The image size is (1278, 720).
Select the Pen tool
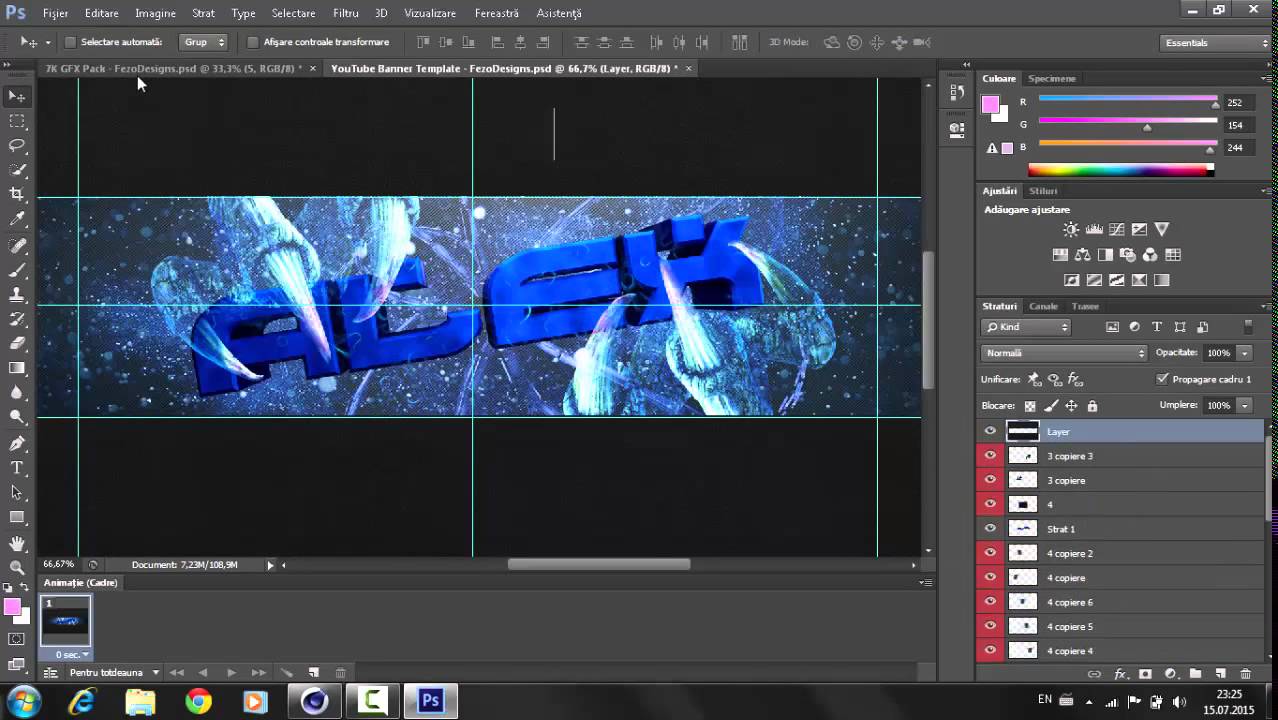[17, 443]
